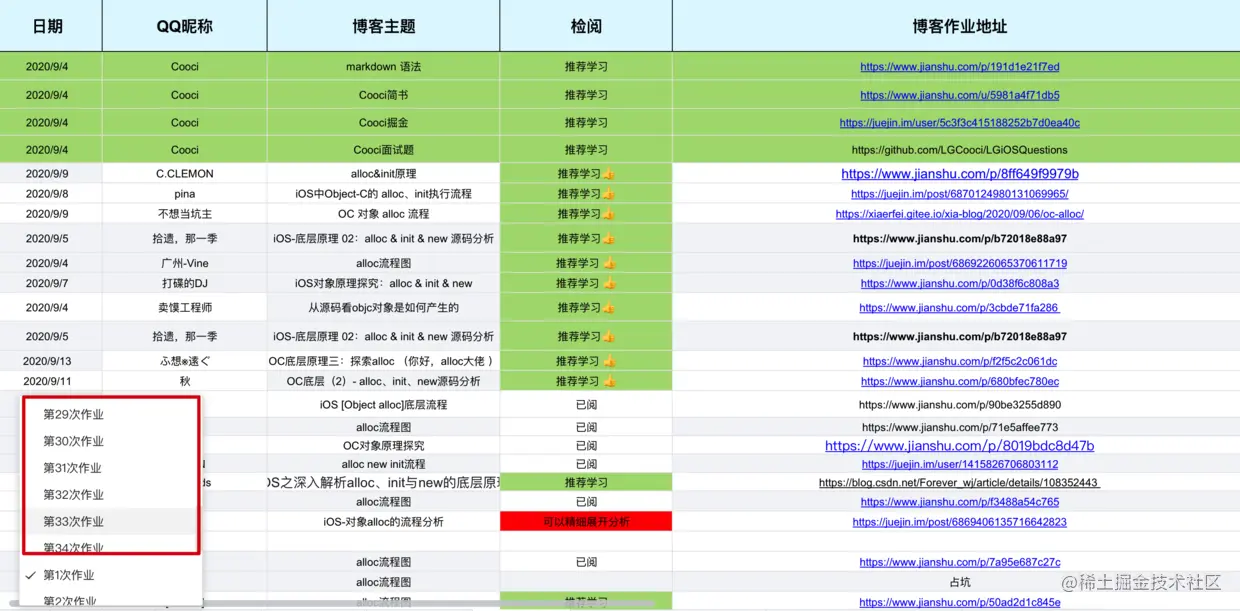Open link juejin.im/post/6870124980131069965
The image size is (1240, 611).
pyautogui.click(x=959, y=194)
